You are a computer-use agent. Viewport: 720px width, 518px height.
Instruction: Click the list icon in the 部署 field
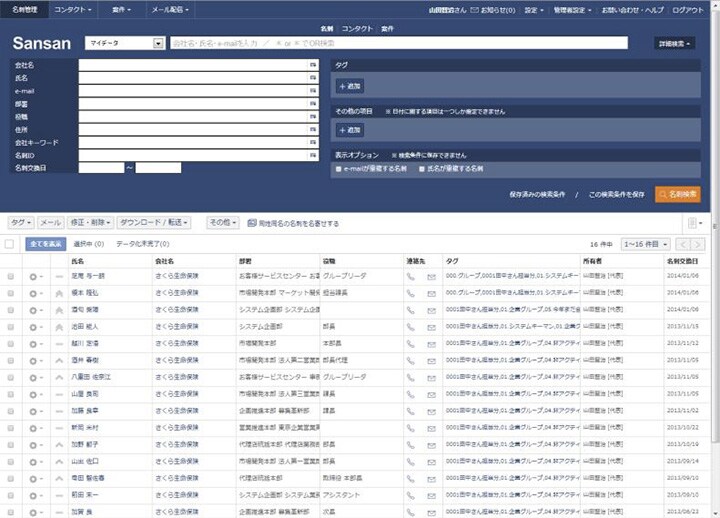tap(313, 104)
